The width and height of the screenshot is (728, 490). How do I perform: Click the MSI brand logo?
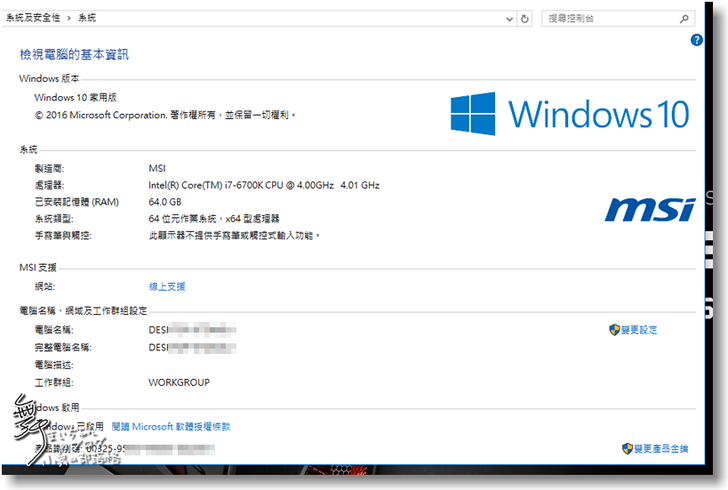pos(650,209)
